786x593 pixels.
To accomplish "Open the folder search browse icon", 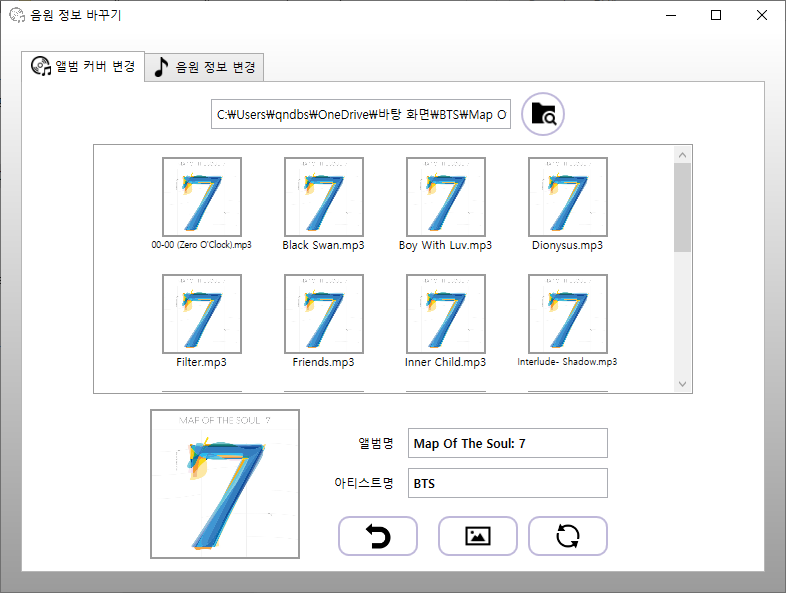I will coord(543,114).
